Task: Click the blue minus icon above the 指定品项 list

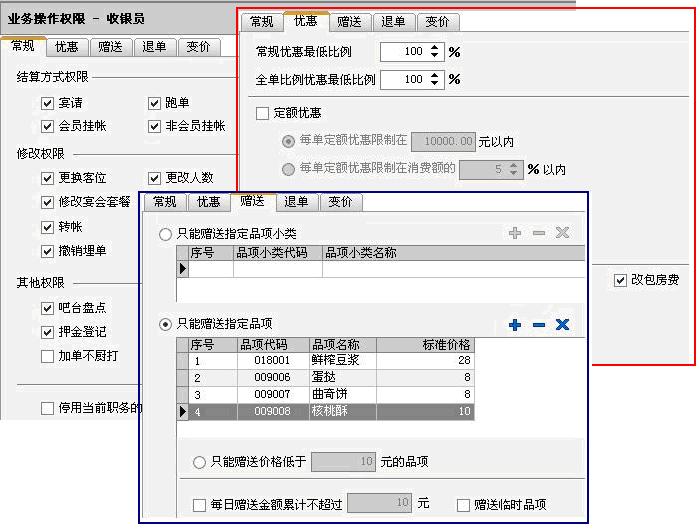Action: [x=538, y=325]
